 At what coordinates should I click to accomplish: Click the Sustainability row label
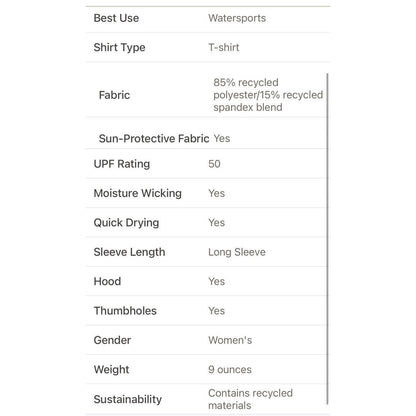128,399
